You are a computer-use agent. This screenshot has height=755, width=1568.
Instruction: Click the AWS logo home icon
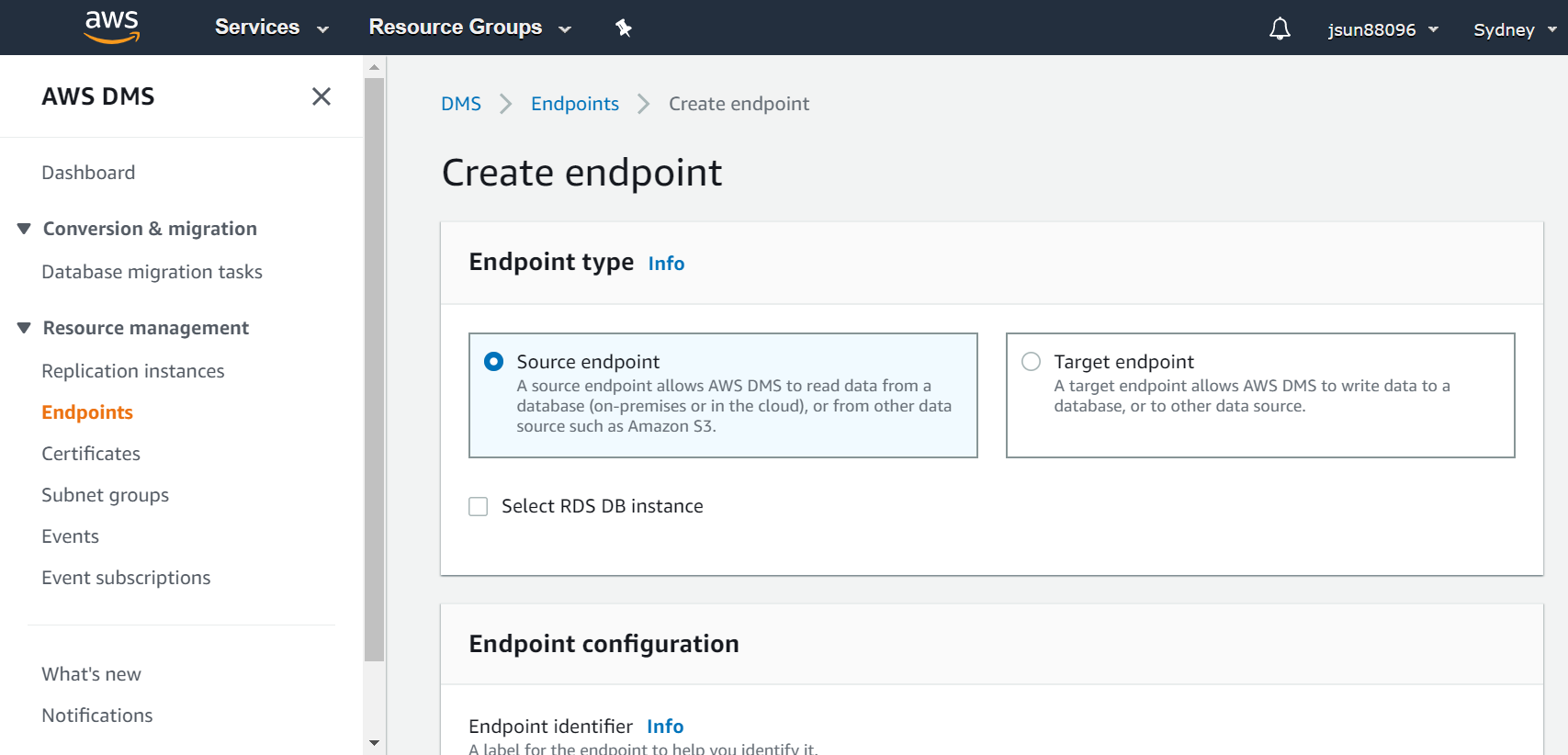111,27
